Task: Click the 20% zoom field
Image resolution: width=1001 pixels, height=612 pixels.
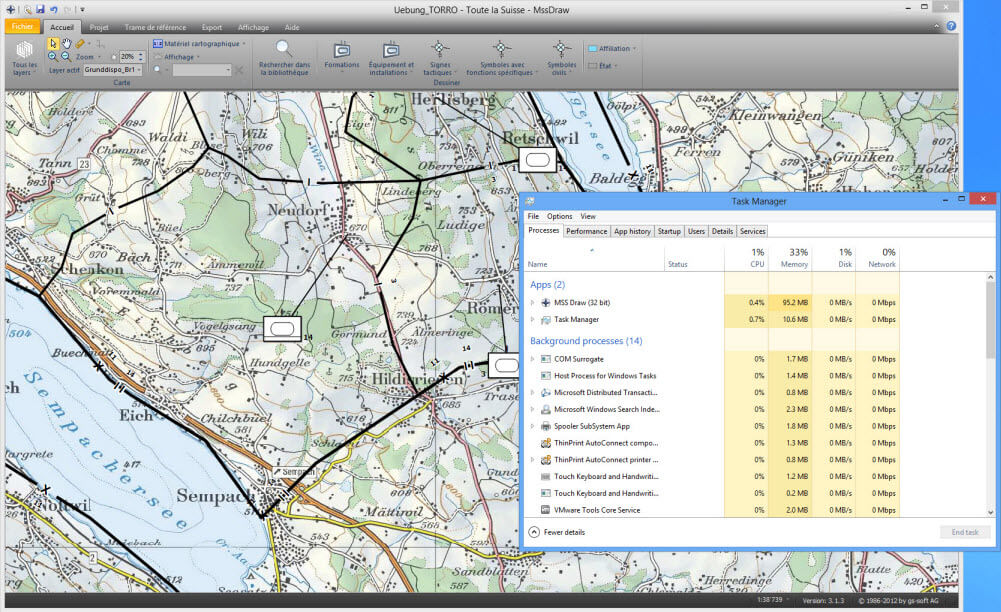Action: [128, 57]
